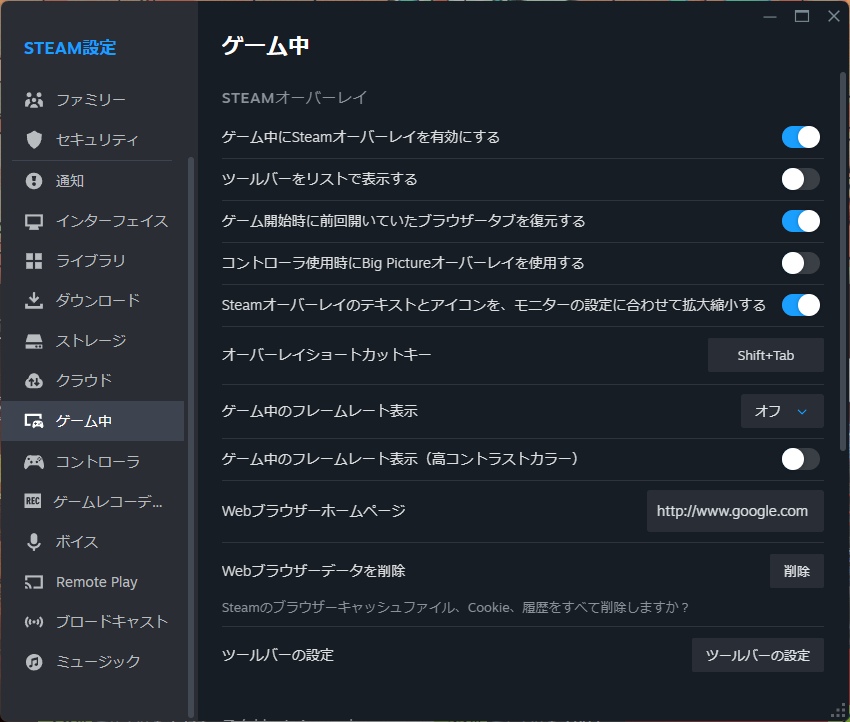
Task: Click the ダウンロード download arrow icon
Action: point(34,300)
